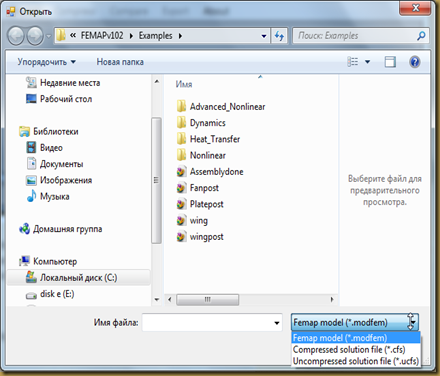Expand the arrow after FEMAPv102 breadcrumb
Image resolution: width=440 pixels, height=376 pixels.
[x=131, y=36]
